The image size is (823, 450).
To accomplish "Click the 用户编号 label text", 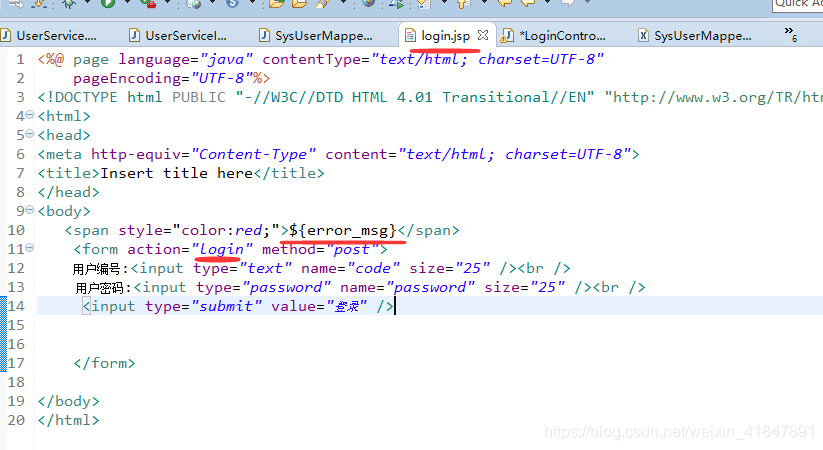I will [97, 269].
